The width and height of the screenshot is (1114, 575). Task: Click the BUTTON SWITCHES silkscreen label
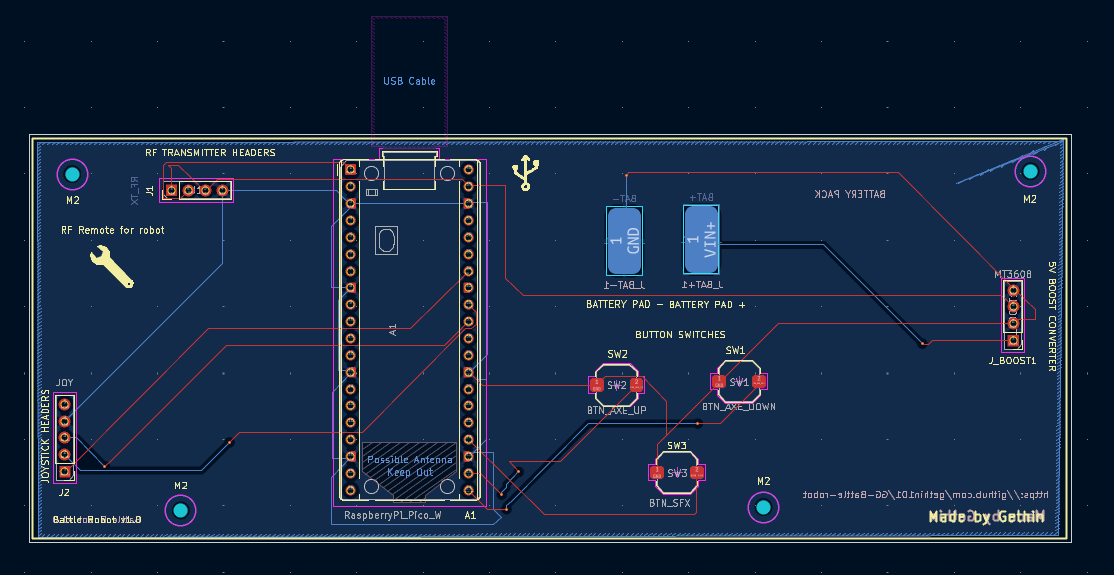(x=680, y=334)
